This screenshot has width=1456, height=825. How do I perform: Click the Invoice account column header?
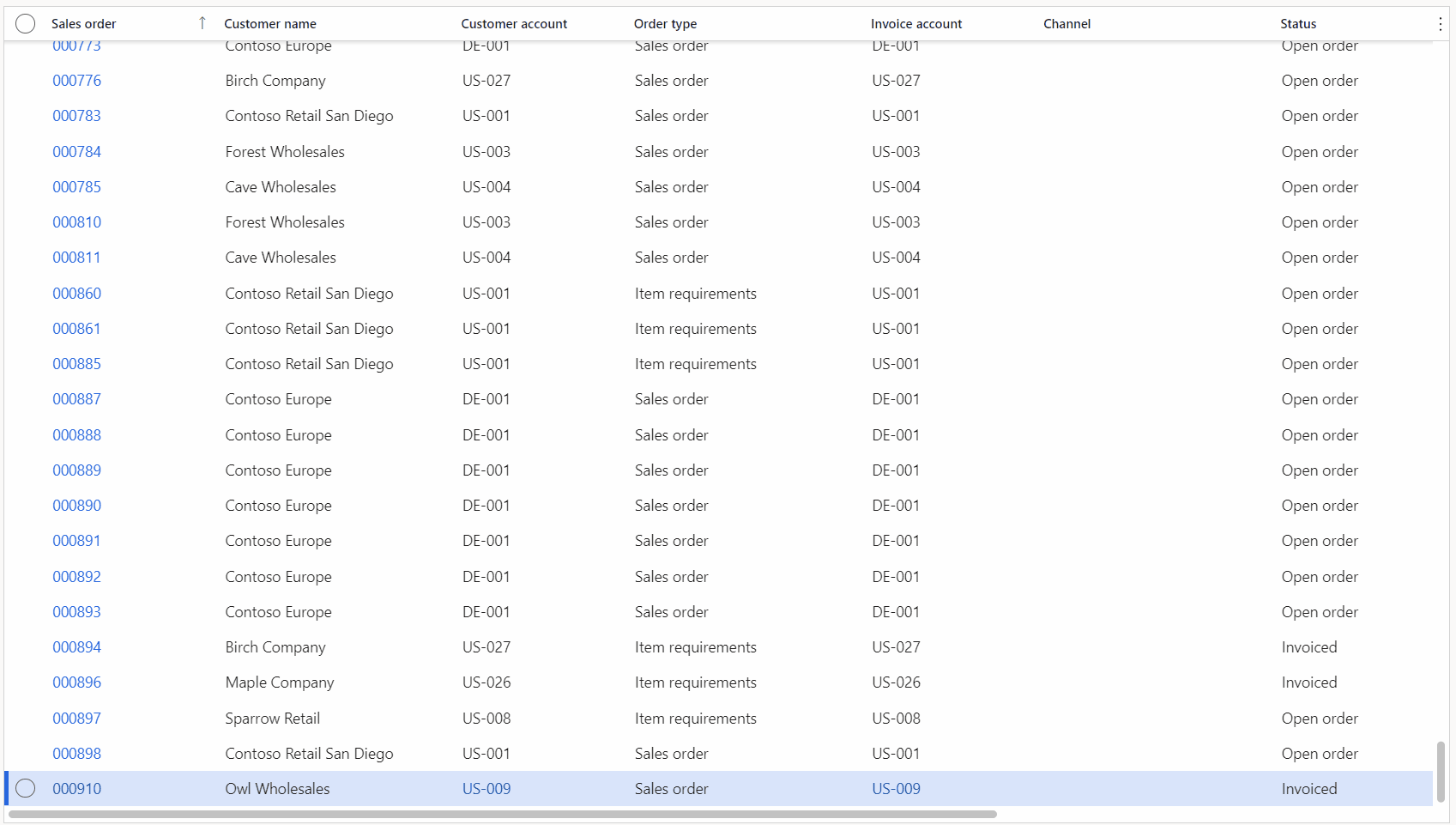tap(915, 23)
